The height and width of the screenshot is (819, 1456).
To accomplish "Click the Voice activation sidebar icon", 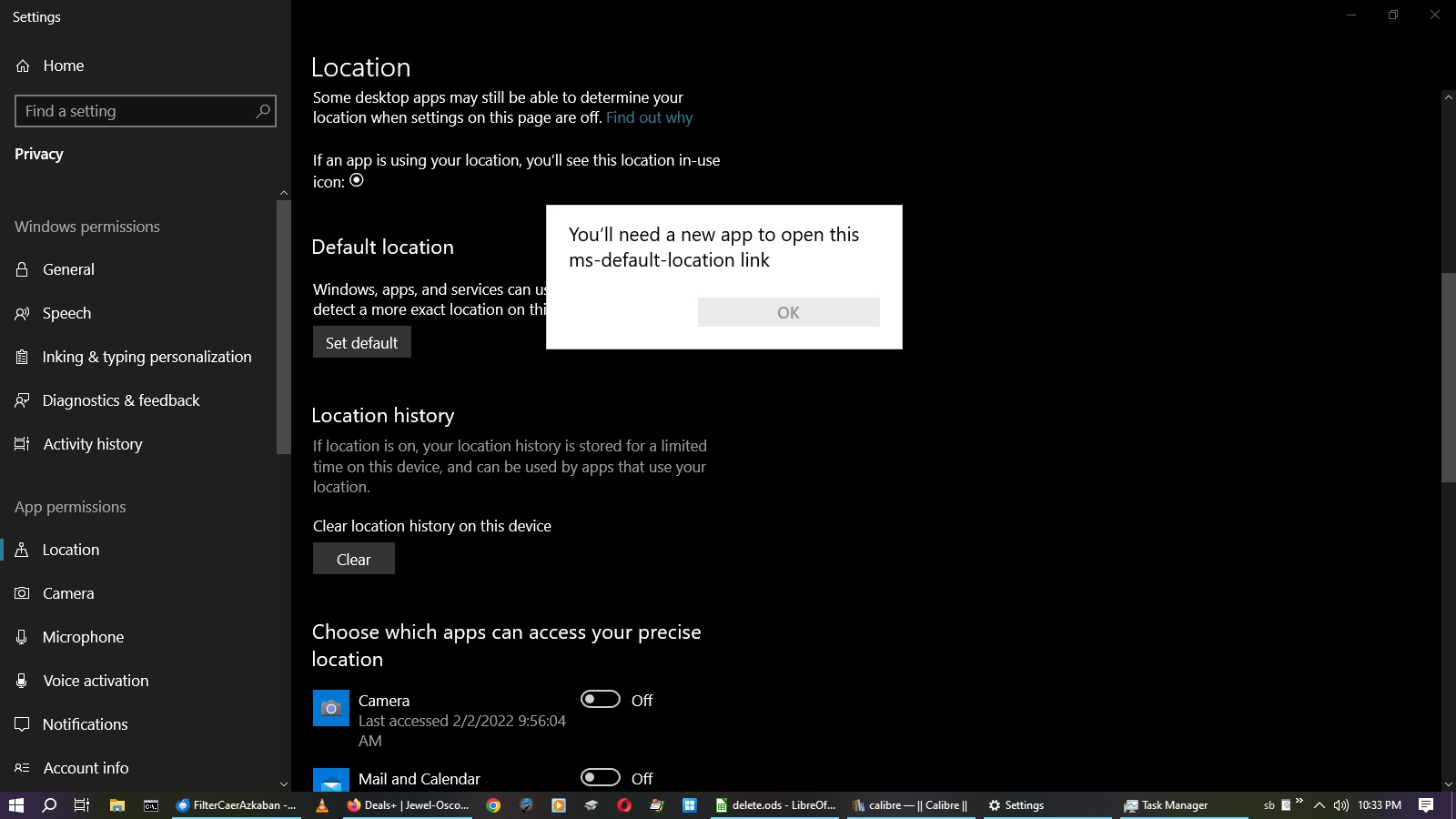I will pyautogui.click(x=22, y=681).
